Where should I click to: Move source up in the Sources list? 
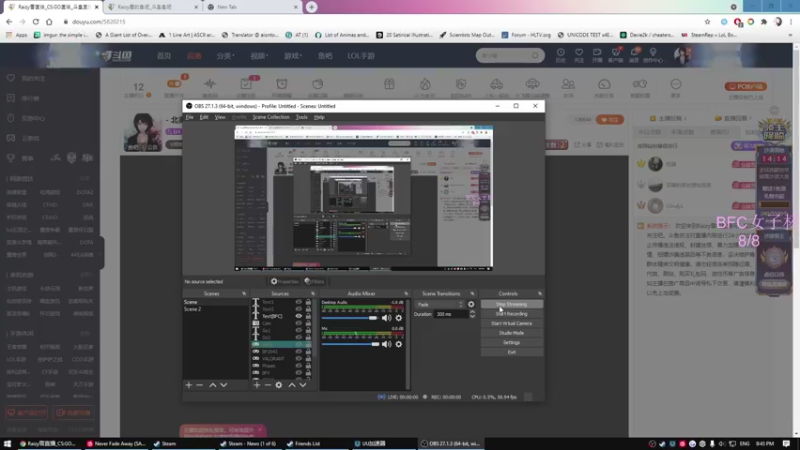click(x=292, y=385)
